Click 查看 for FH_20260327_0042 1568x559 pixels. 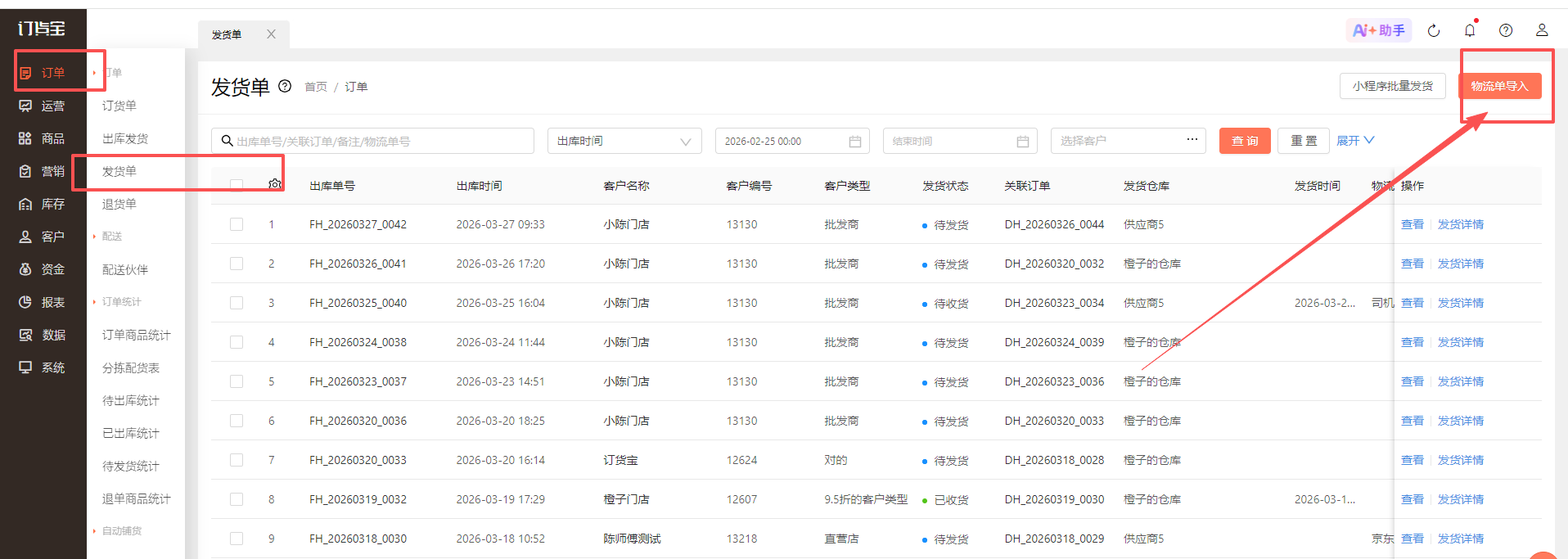1413,224
